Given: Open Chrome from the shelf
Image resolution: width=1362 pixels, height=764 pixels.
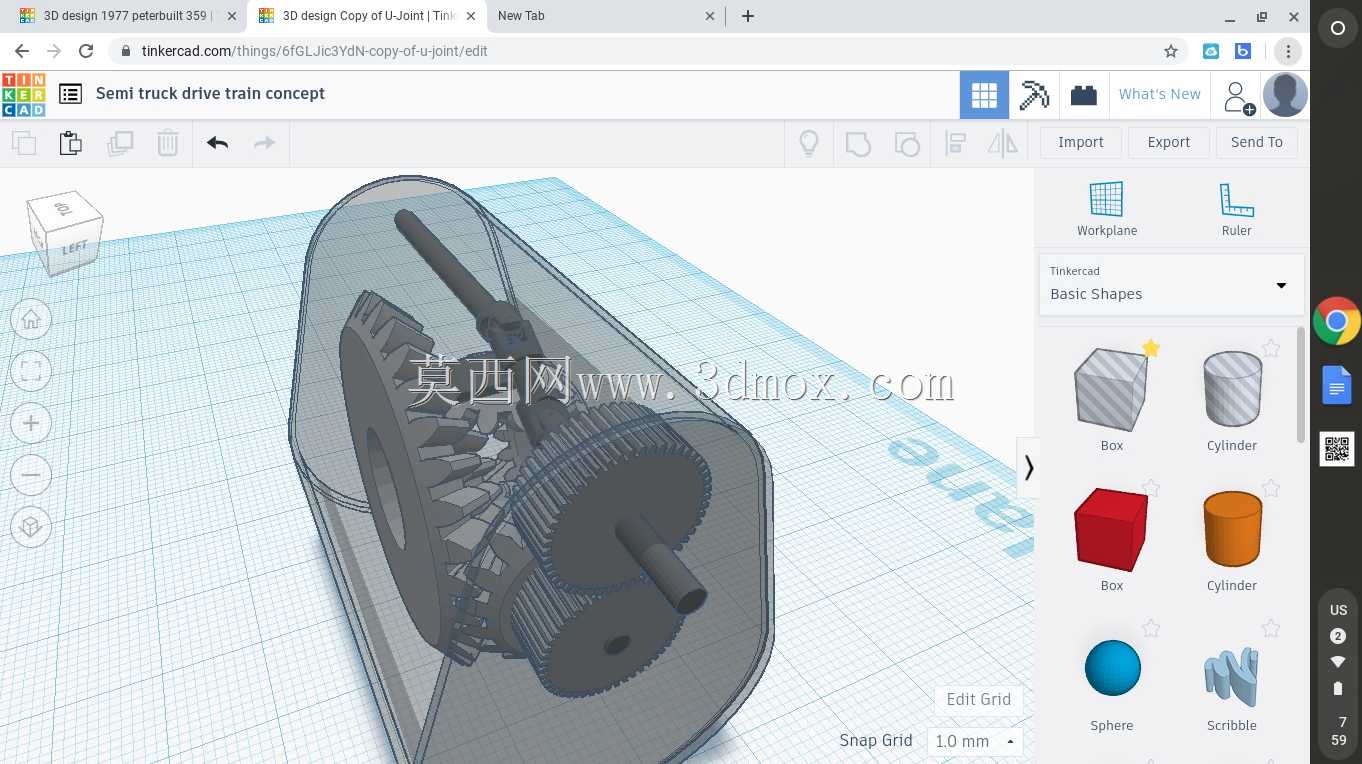Looking at the screenshot, I should click(x=1337, y=321).
